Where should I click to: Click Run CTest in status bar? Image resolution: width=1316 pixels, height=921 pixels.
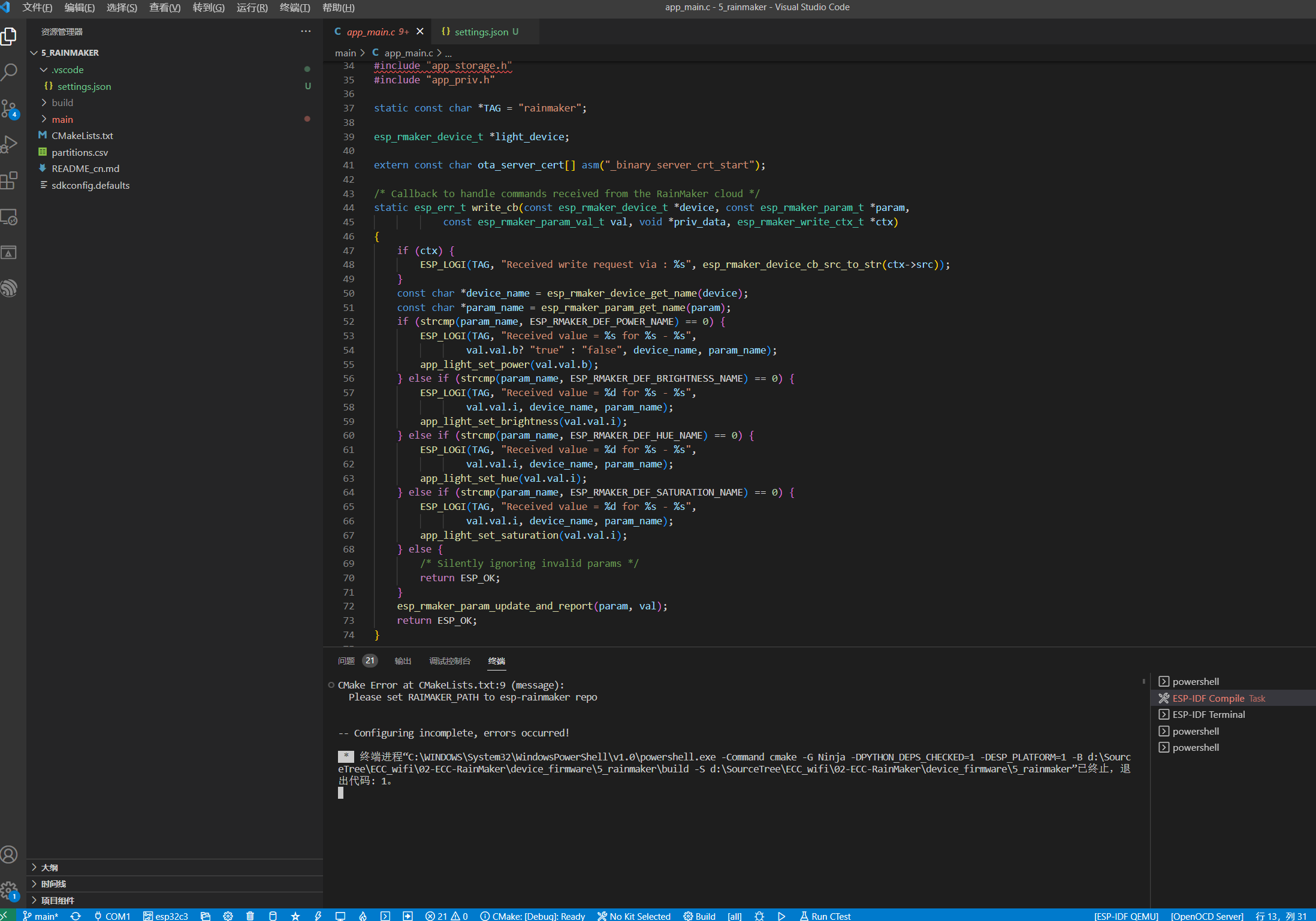pos(825,916)
